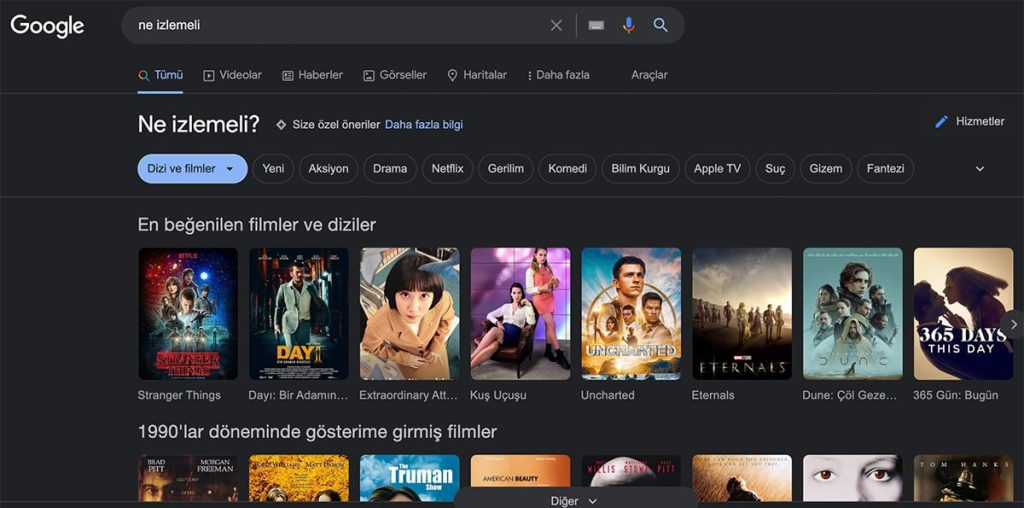Show next posters with the right arrow
The height and width of the screenshot is (508, 1024).
(x=1014, y=324)
